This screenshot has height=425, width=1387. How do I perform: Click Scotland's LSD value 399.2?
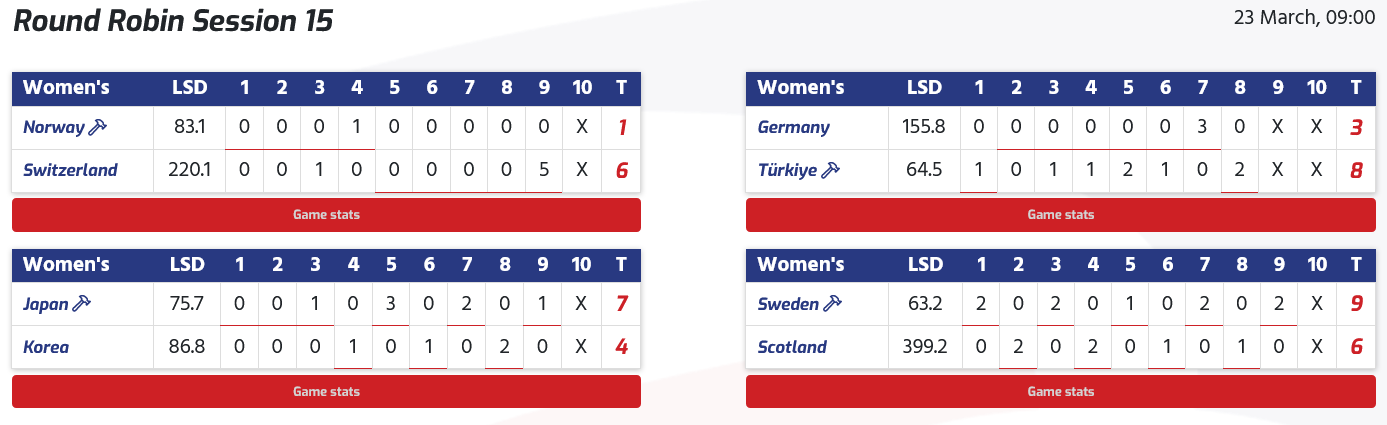click(924, 347)
